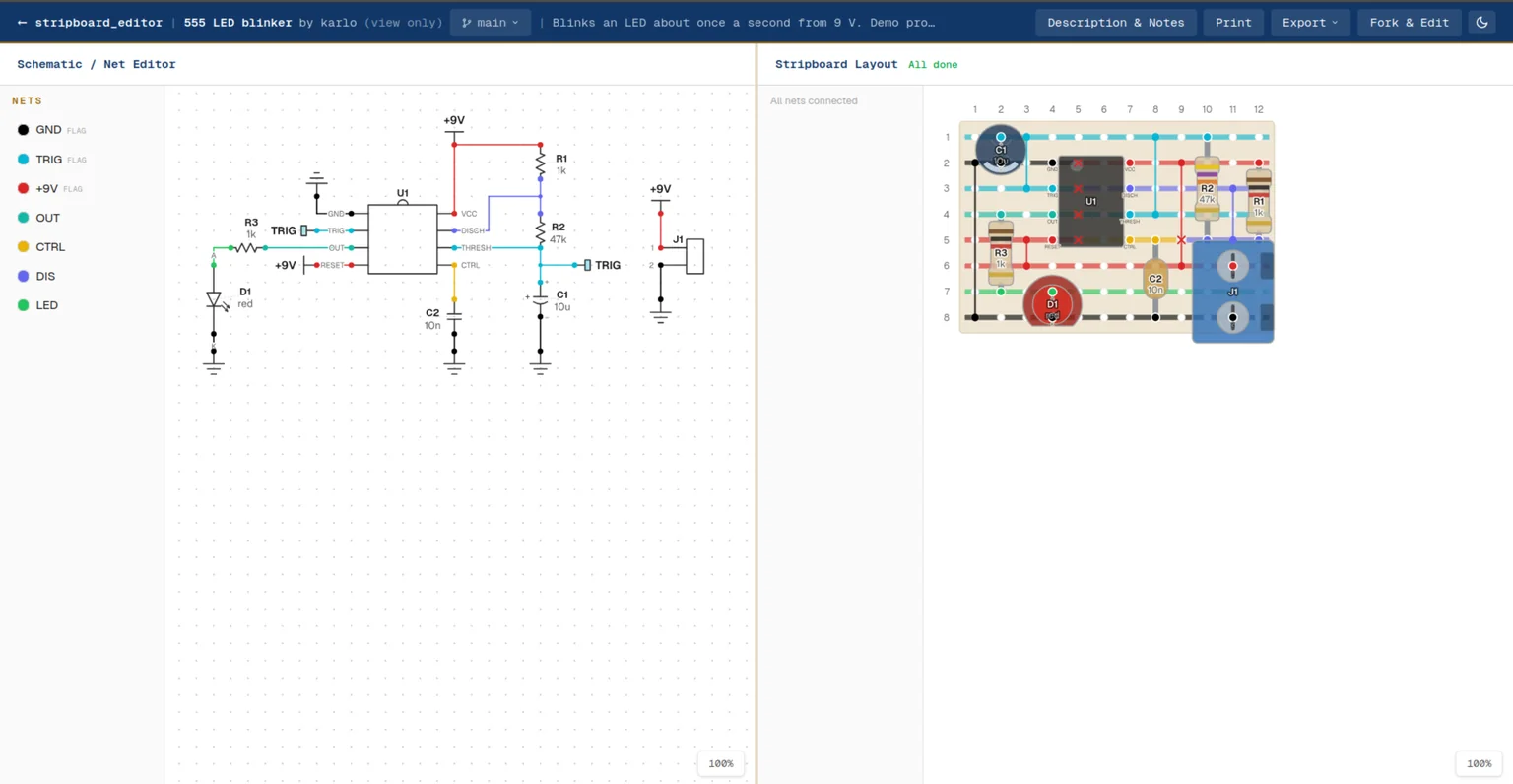The image size is (1513, 784).
Task: Select capacitor C2 10n in the schematic
Action: 454,316
